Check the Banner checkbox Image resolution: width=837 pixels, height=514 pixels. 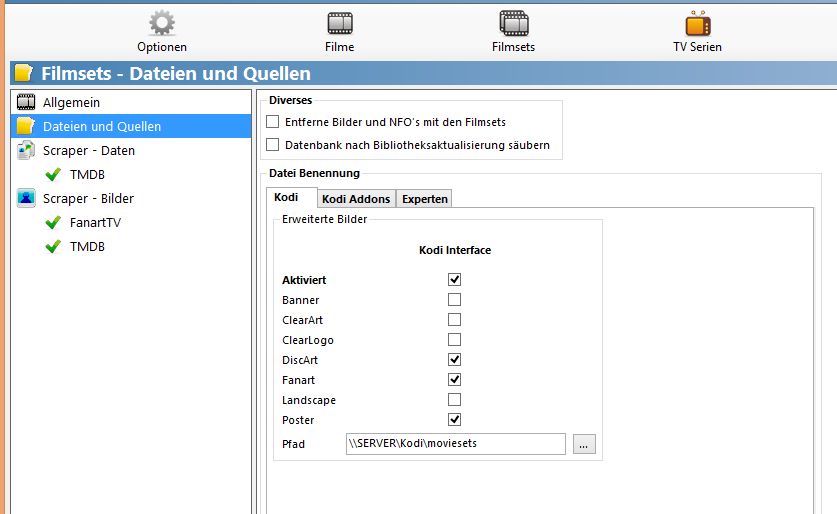(454, 299)
